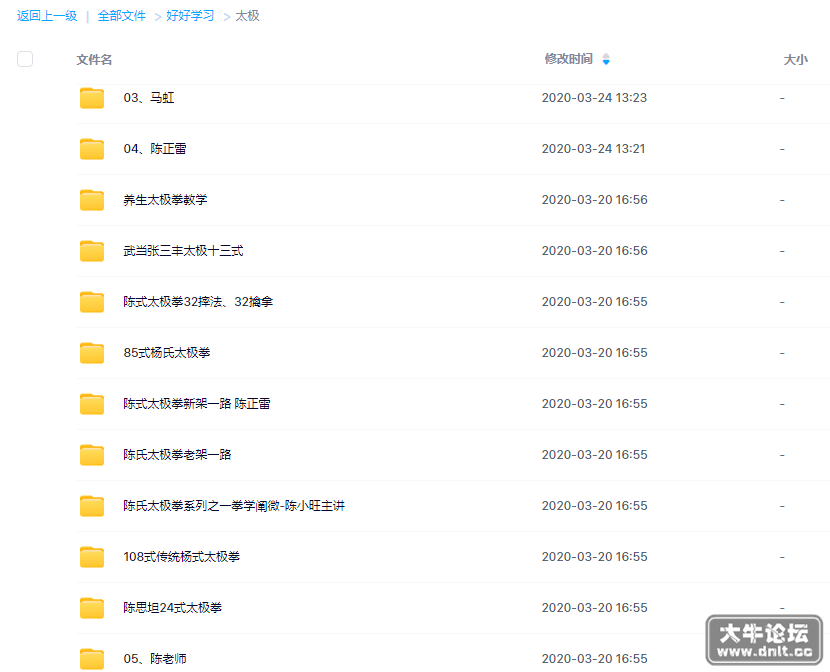Sort by the 文件名 column header
The width and height of the screenshot is (830, 672).
point(94,60)
